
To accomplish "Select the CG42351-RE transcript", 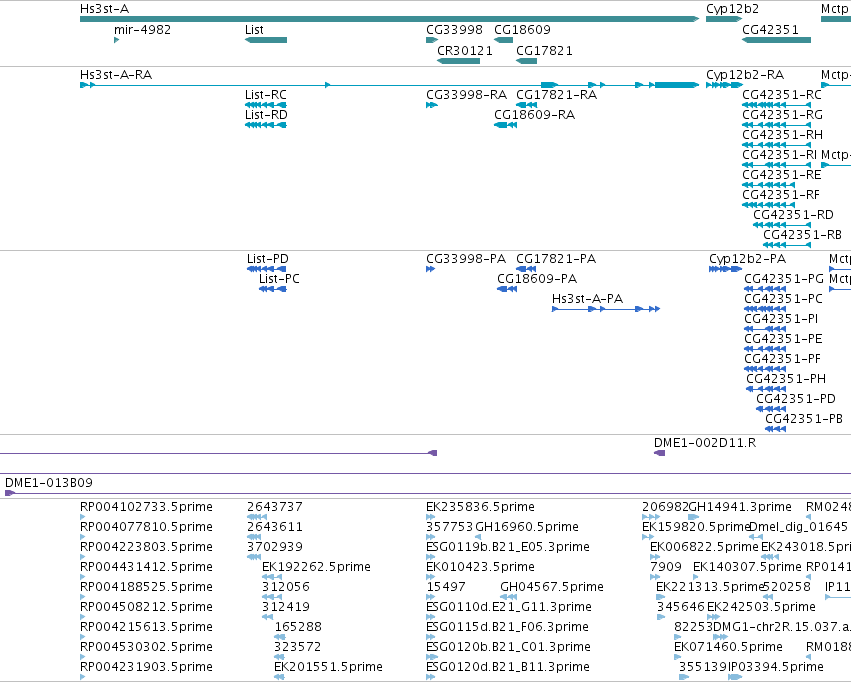I will pyautogui.click(x=769, y=185).
